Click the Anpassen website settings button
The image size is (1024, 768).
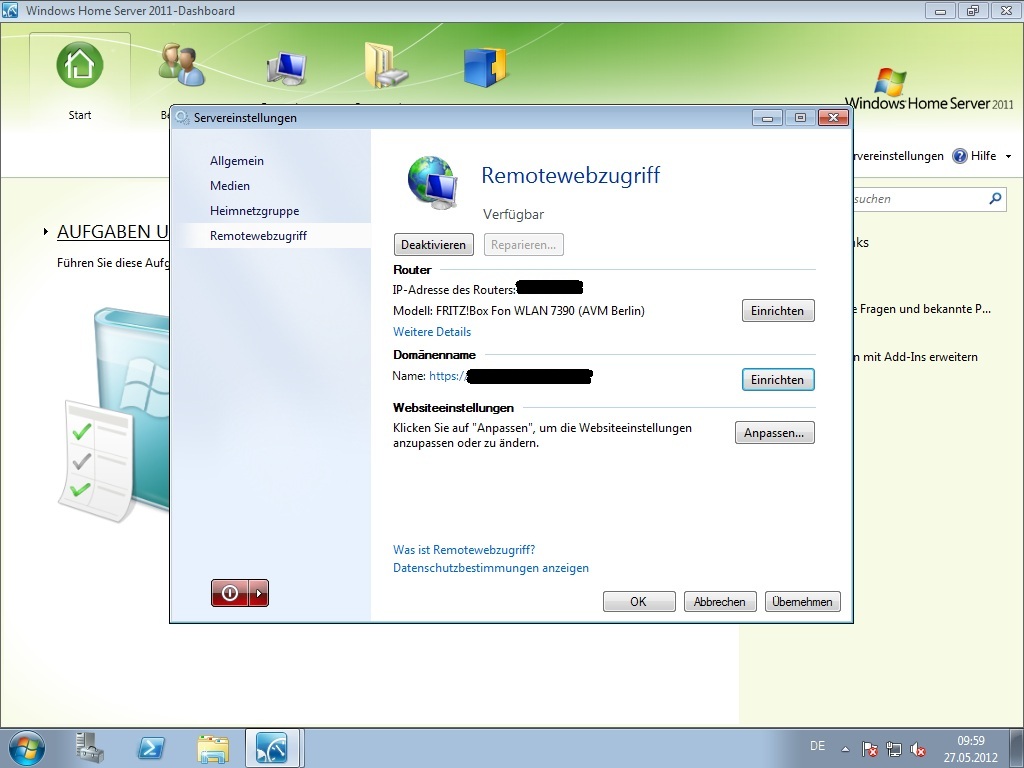click(x=775, y=433)
